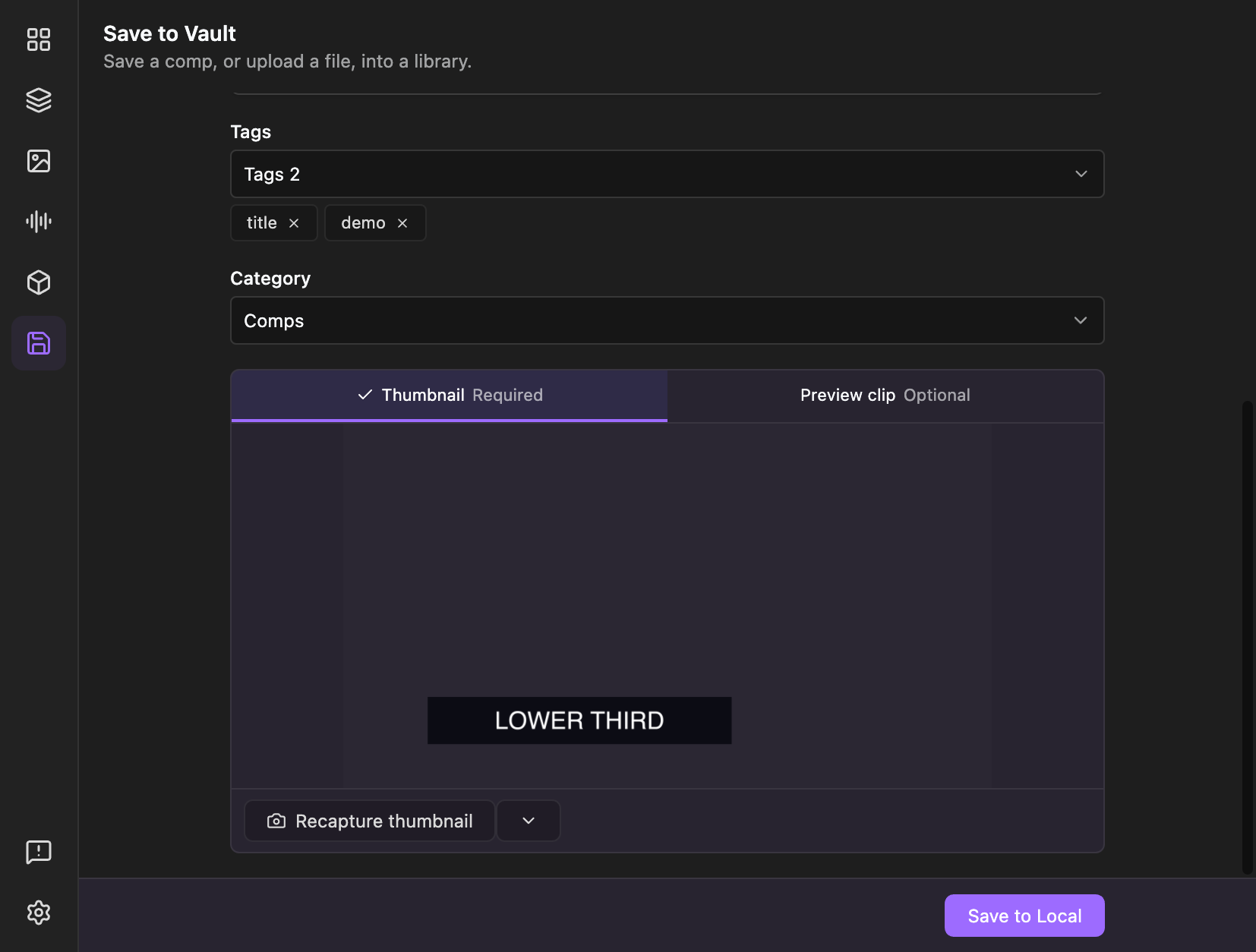Switch to the Thumbnail tab
This screenshot has width=1256, height=952.
(x=450, y=396)
